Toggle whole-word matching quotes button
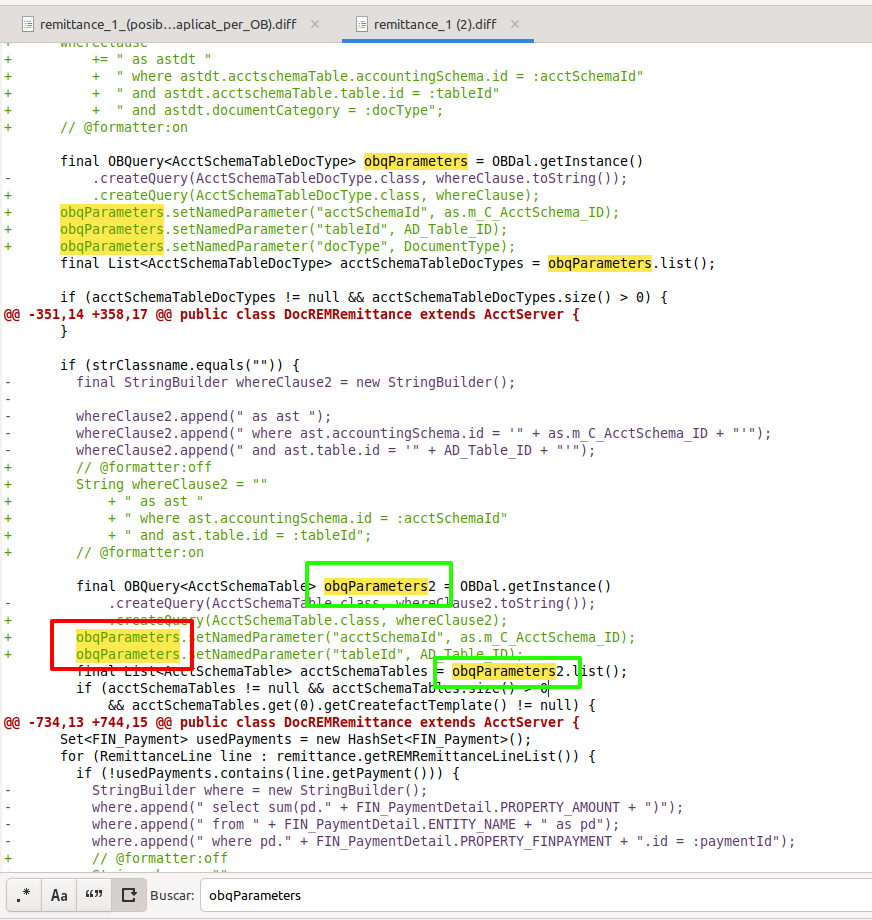 click(94, 895)
